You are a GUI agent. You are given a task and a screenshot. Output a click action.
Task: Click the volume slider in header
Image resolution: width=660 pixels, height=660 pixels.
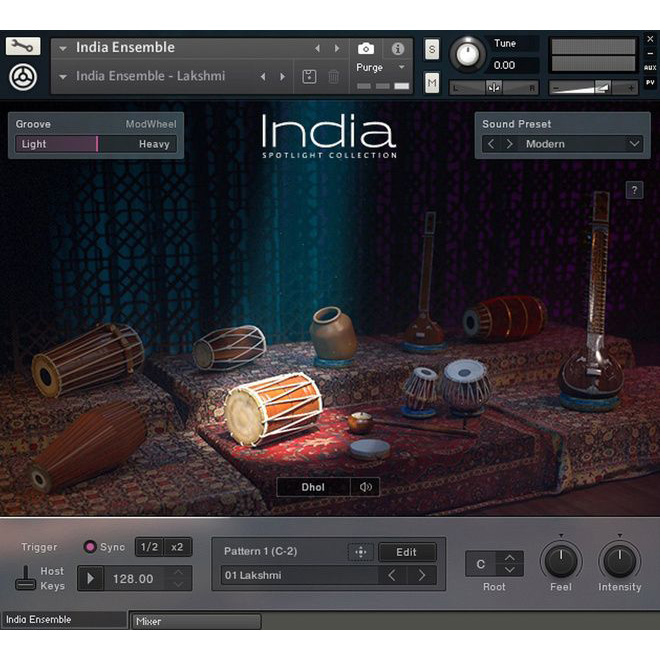[x=593, y=88]
